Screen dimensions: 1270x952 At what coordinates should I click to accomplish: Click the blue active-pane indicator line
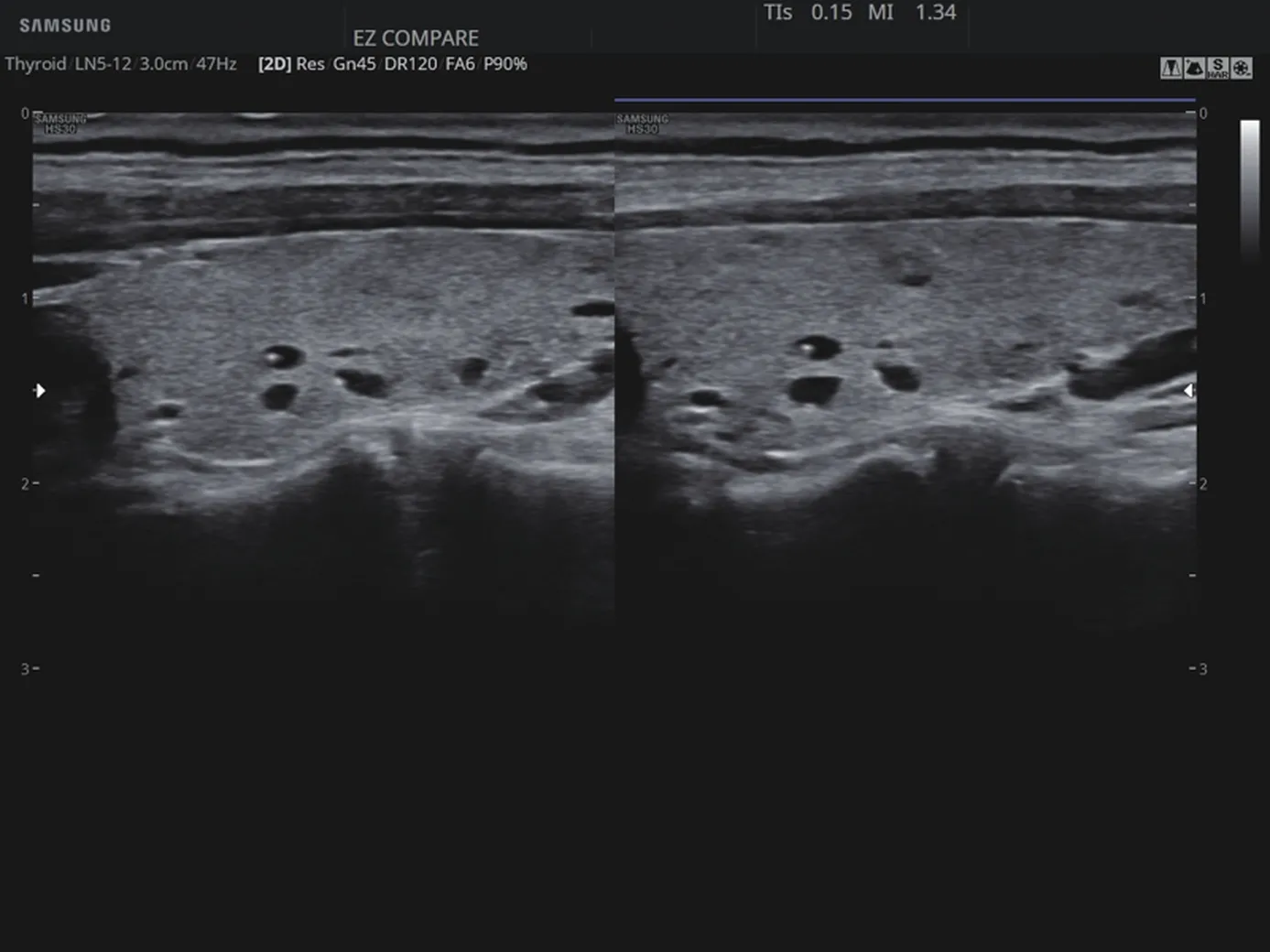(x=905, y=99)
